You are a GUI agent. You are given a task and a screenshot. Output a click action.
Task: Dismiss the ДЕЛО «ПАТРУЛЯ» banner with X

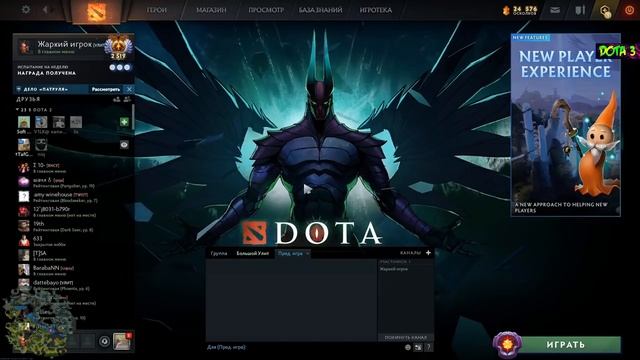pos(129,89)
